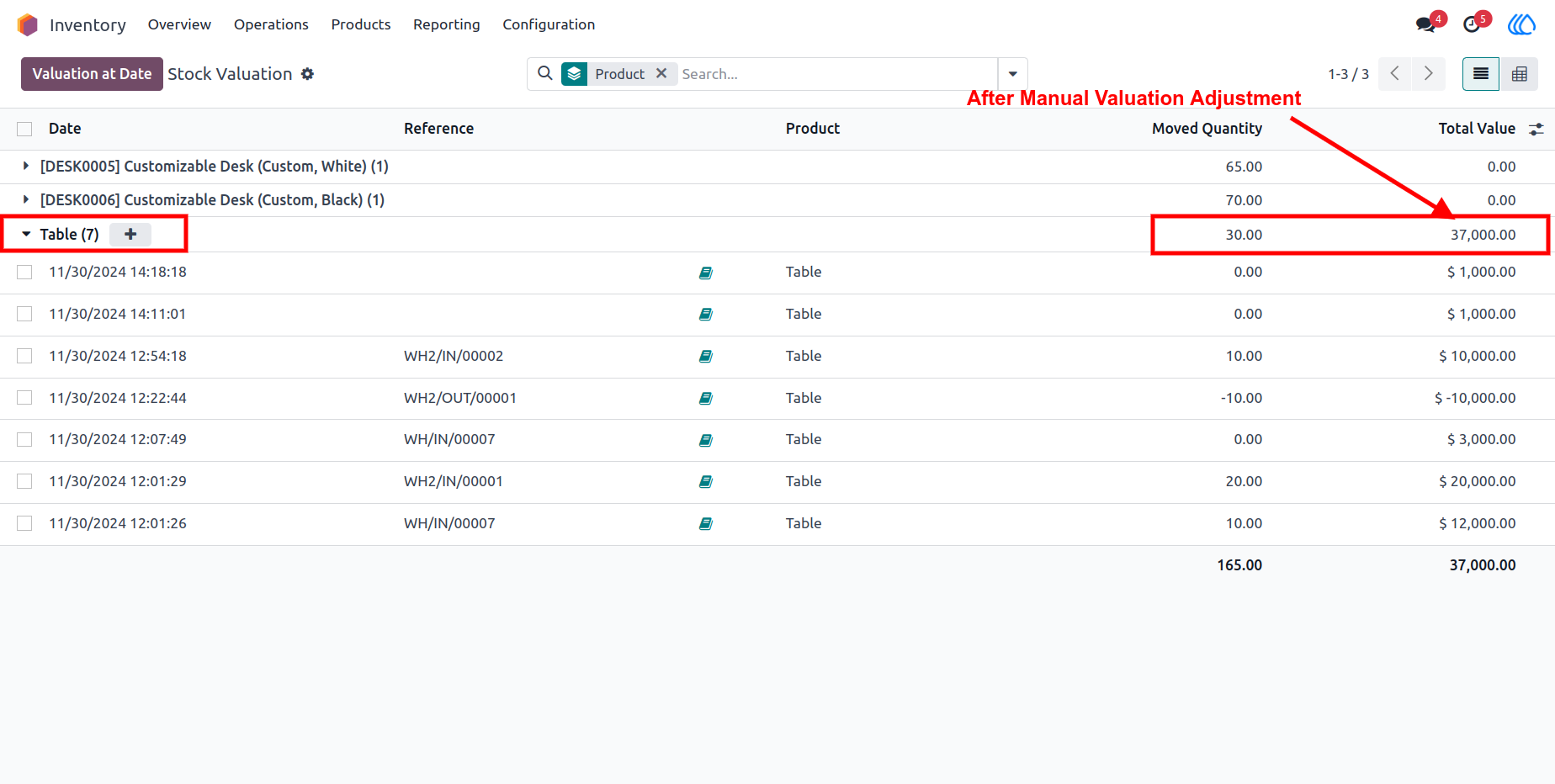Screen dimensions: 1555x784
Task: Go to next page of records
Action: pos(1429,74)
